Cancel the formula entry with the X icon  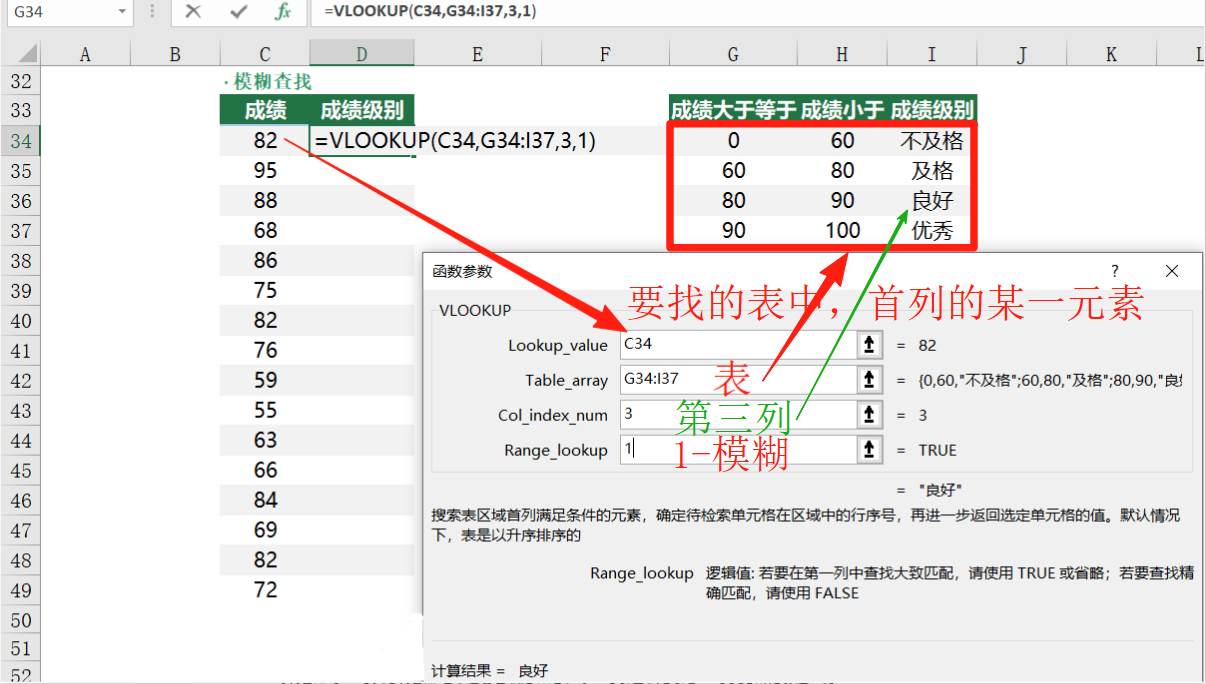(x=193, y=12)
